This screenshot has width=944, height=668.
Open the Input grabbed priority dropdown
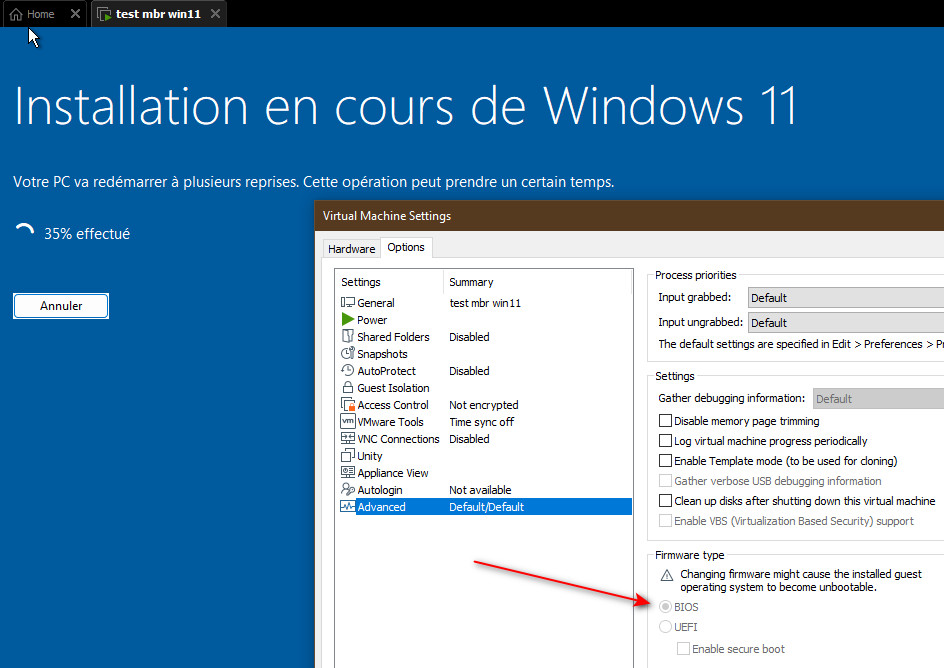[846, 297]
